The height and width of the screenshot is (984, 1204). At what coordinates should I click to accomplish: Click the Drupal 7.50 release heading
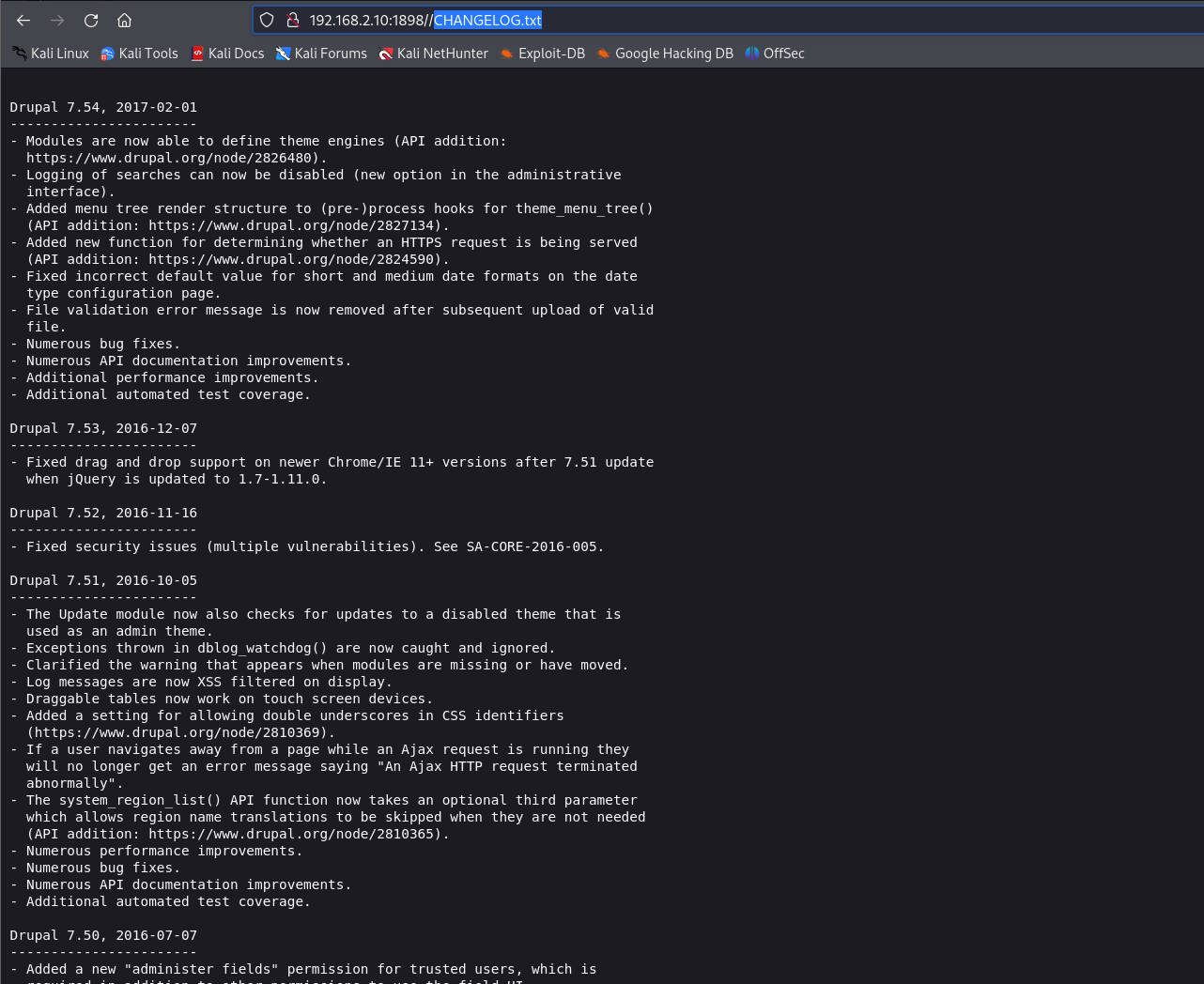click(x=103, y=935)
